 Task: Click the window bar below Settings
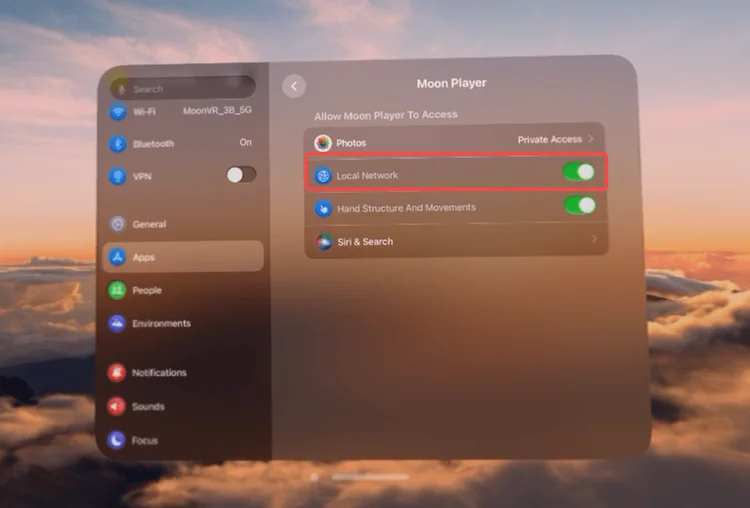click(x=370, y=476)
